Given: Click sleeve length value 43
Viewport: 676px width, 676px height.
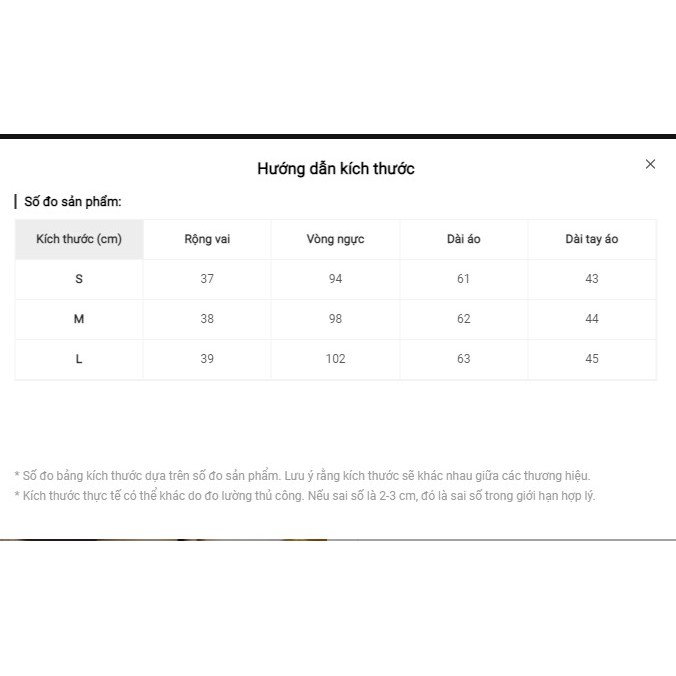Looking at the screenshot, I should (592, 279).
